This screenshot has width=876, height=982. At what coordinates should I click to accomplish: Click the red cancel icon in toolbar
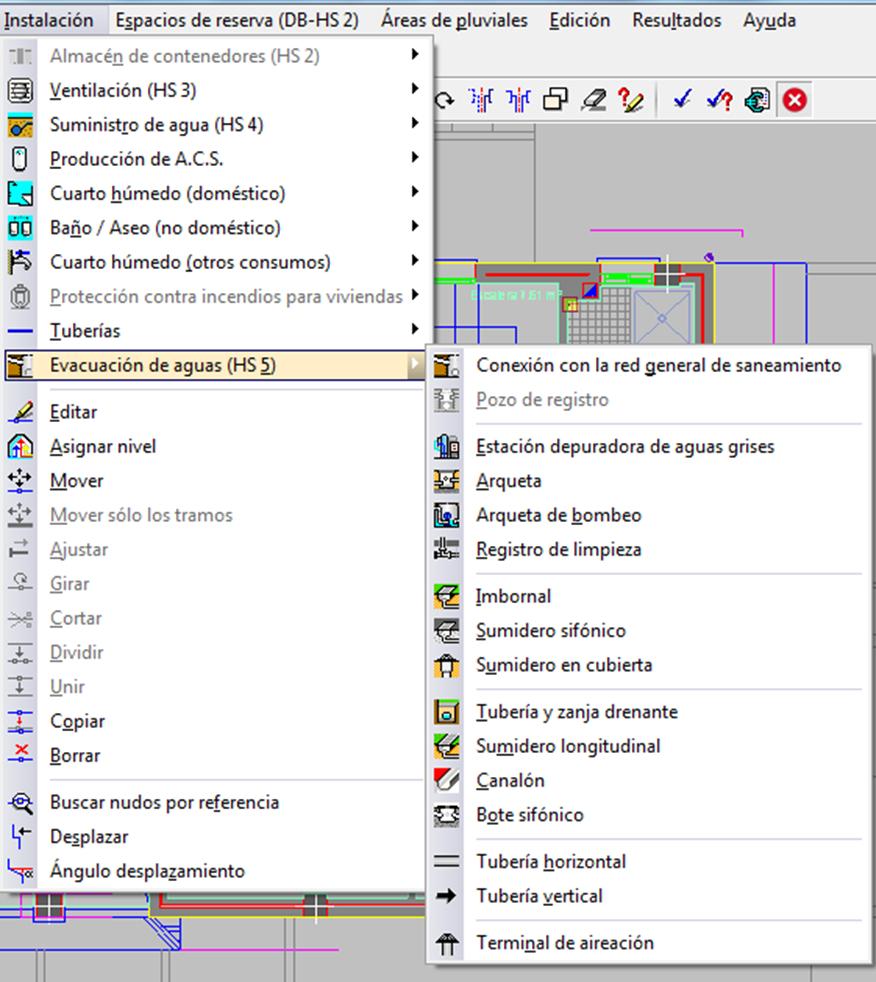pos(795,100)
